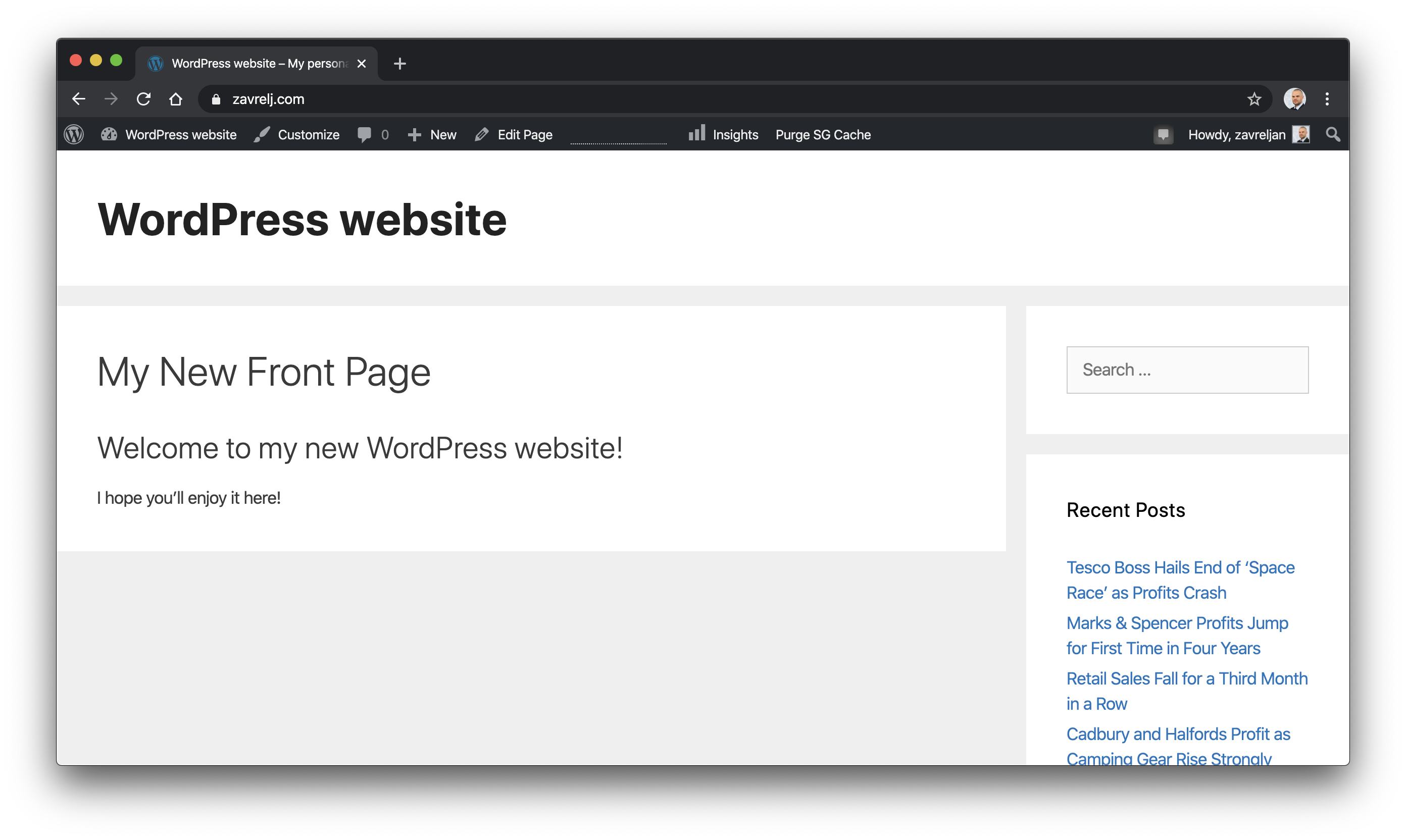Click Edit Page in admin bar
This screenshot has height=840, width=1406.
tap(513, 135)
